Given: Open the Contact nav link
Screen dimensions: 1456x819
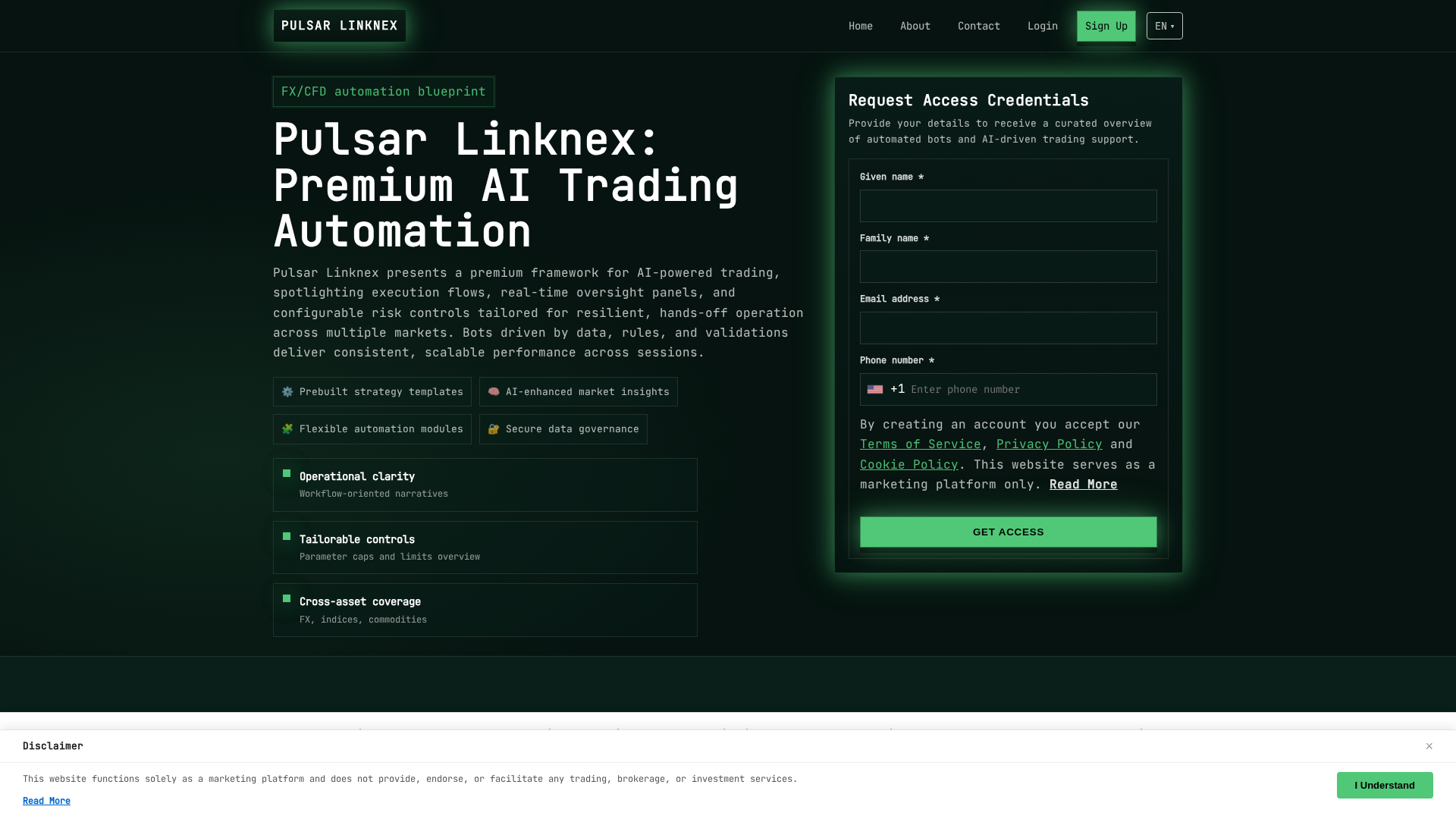Looking at the screenshot, I should pos(978,26).
